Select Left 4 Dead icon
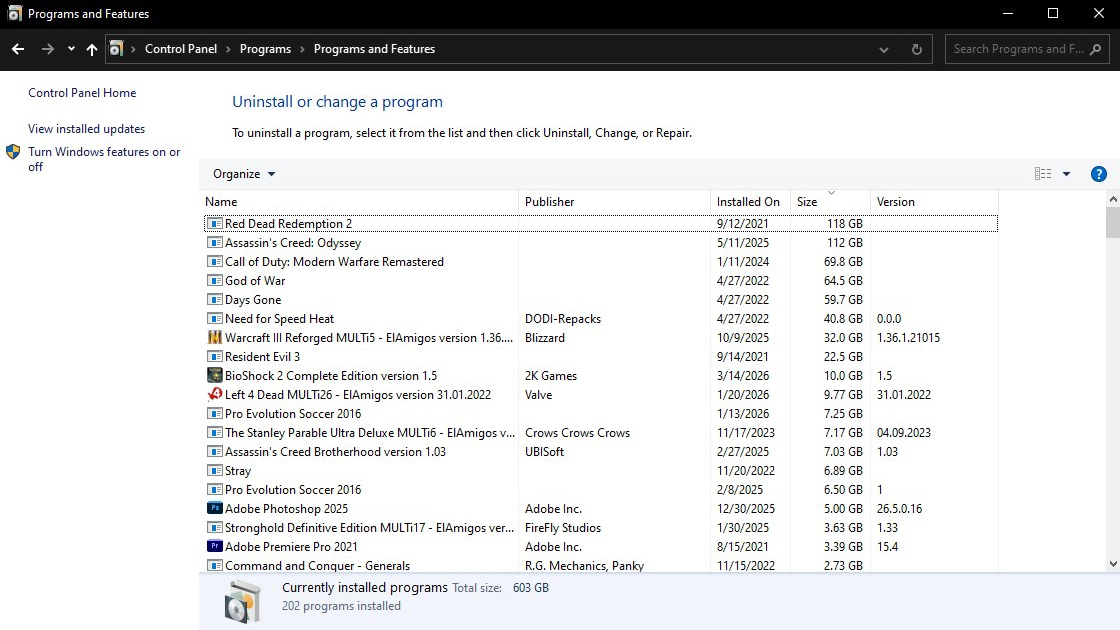Image resolution: width=1120 pixels, height=630 pixels. point(214,394)
